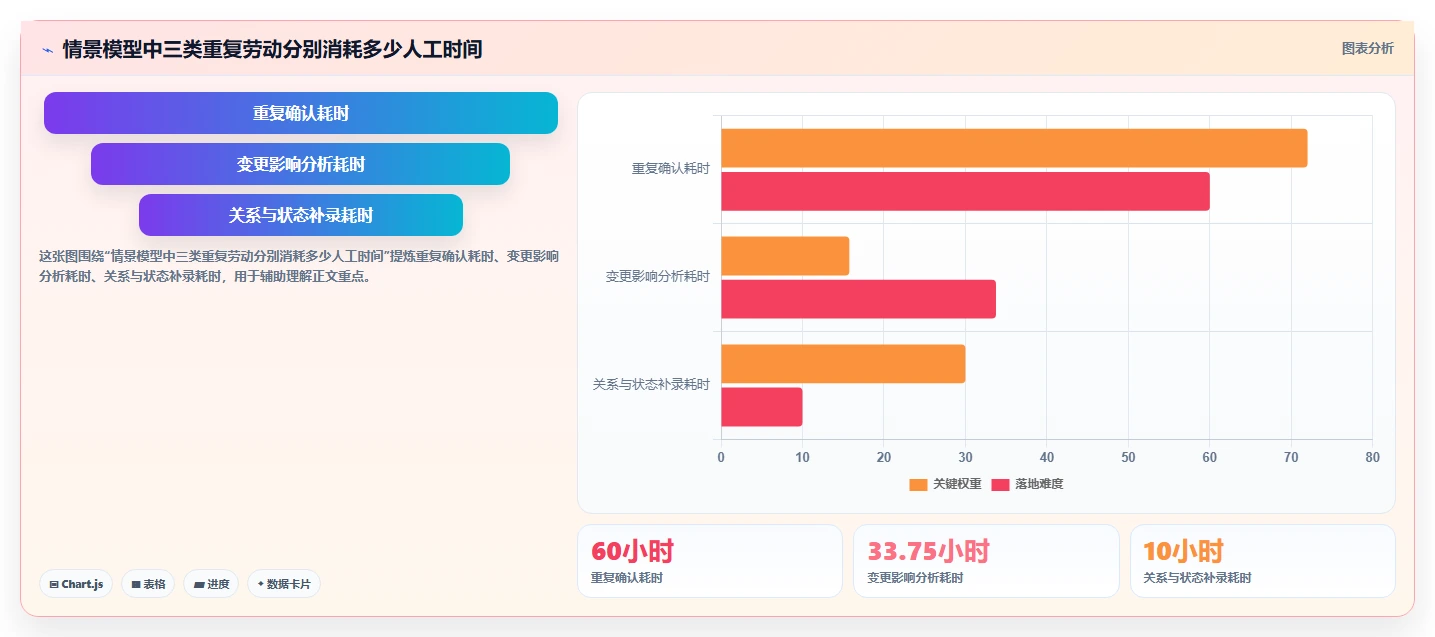Screen dimensions: 1435x637
Task: Click the x-axis value 40
Action: [x=1046, y=457]
